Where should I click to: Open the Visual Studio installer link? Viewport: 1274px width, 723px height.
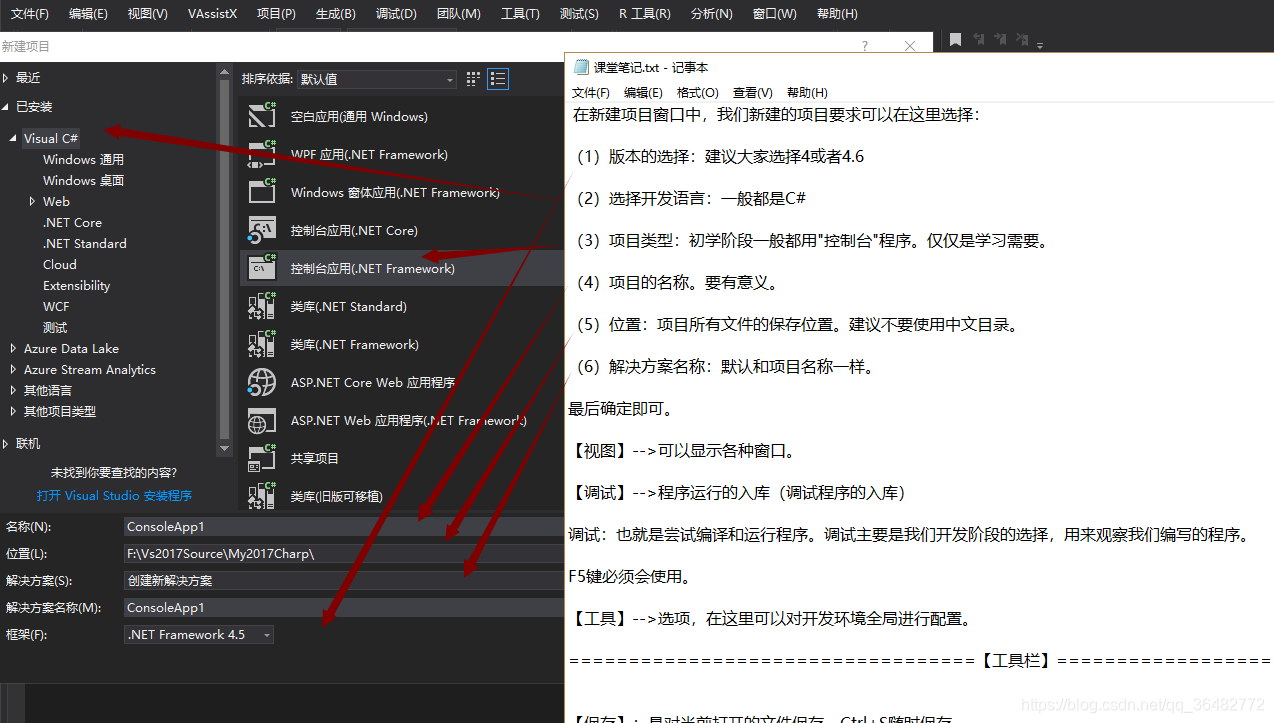point(114,495)
